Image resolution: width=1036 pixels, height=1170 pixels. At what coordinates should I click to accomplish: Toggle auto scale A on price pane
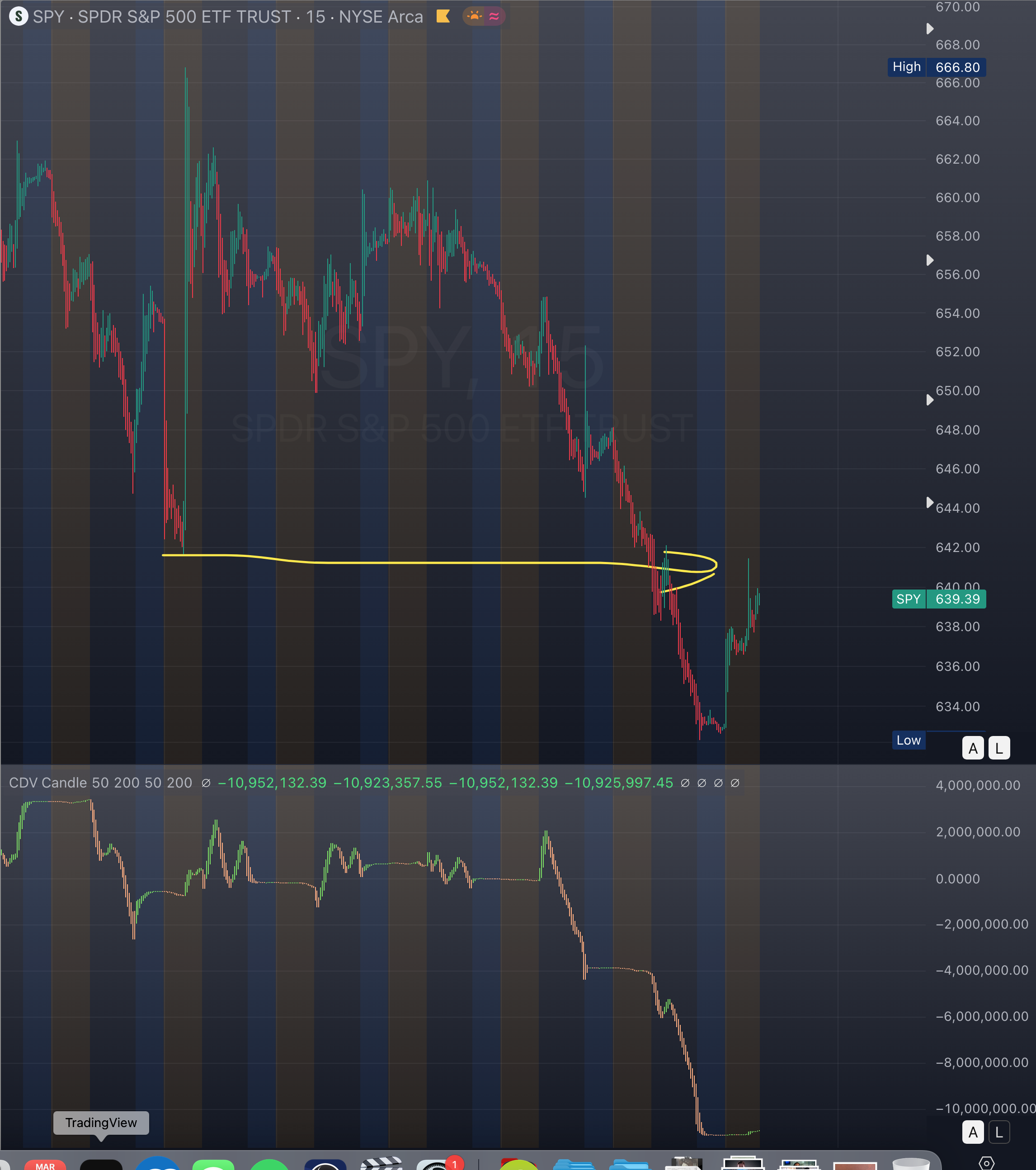coord(972,748)
